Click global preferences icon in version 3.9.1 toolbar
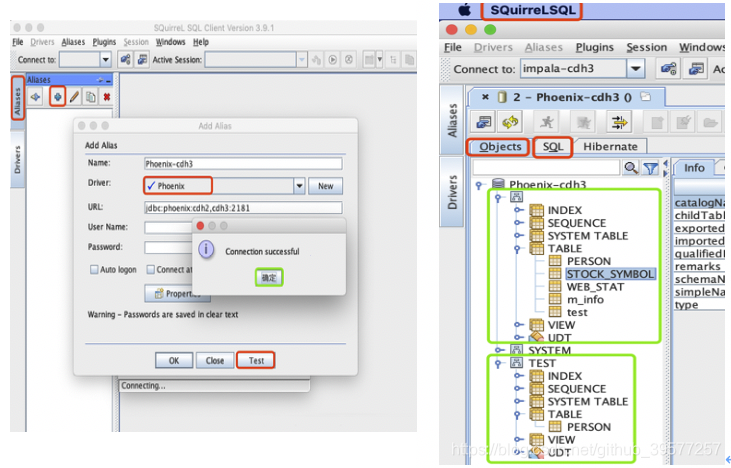731x468 pixels. click(125, 60)
